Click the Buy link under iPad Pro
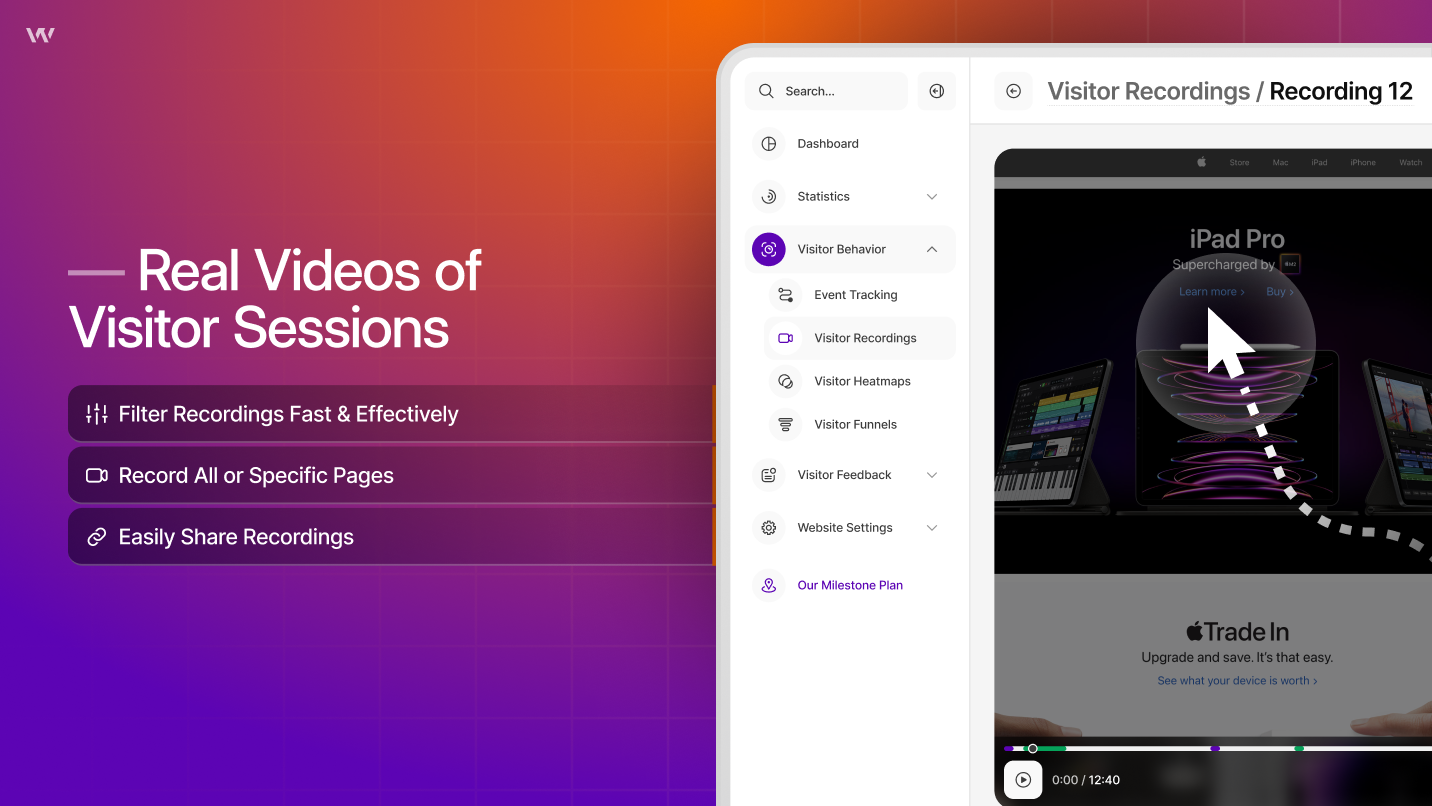1432x806 pixels. [x=1280, y=292]
